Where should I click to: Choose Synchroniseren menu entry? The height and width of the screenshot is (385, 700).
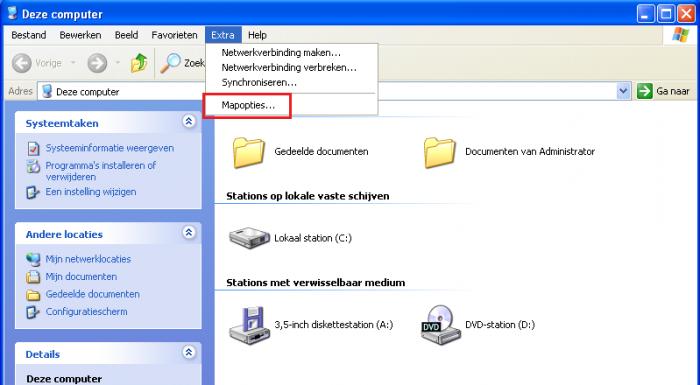click(292, 83)
